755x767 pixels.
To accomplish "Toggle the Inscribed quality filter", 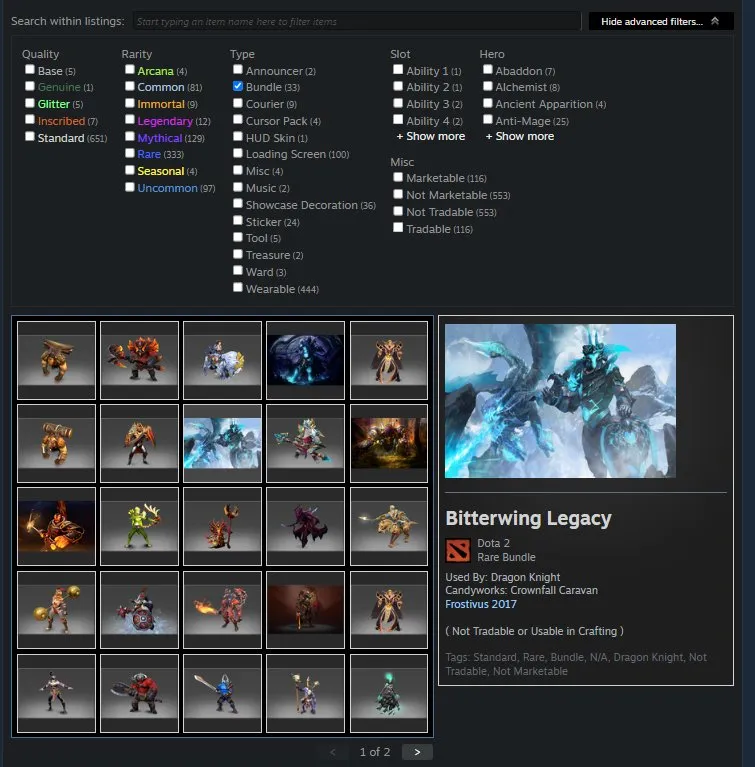I will coord(30,119).
